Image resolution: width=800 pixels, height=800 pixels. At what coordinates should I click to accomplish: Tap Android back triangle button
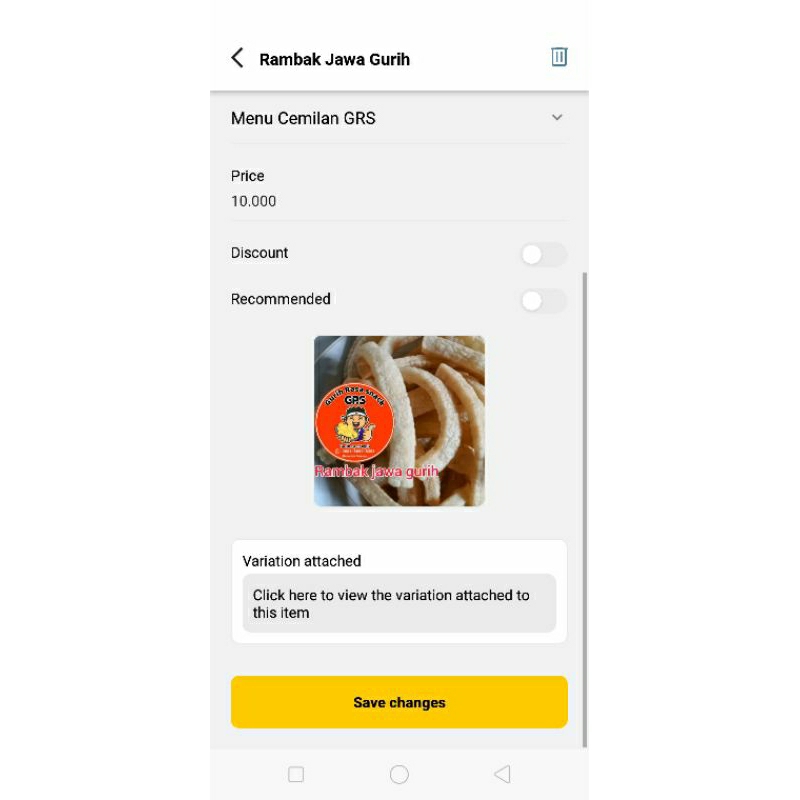point(503,774)
